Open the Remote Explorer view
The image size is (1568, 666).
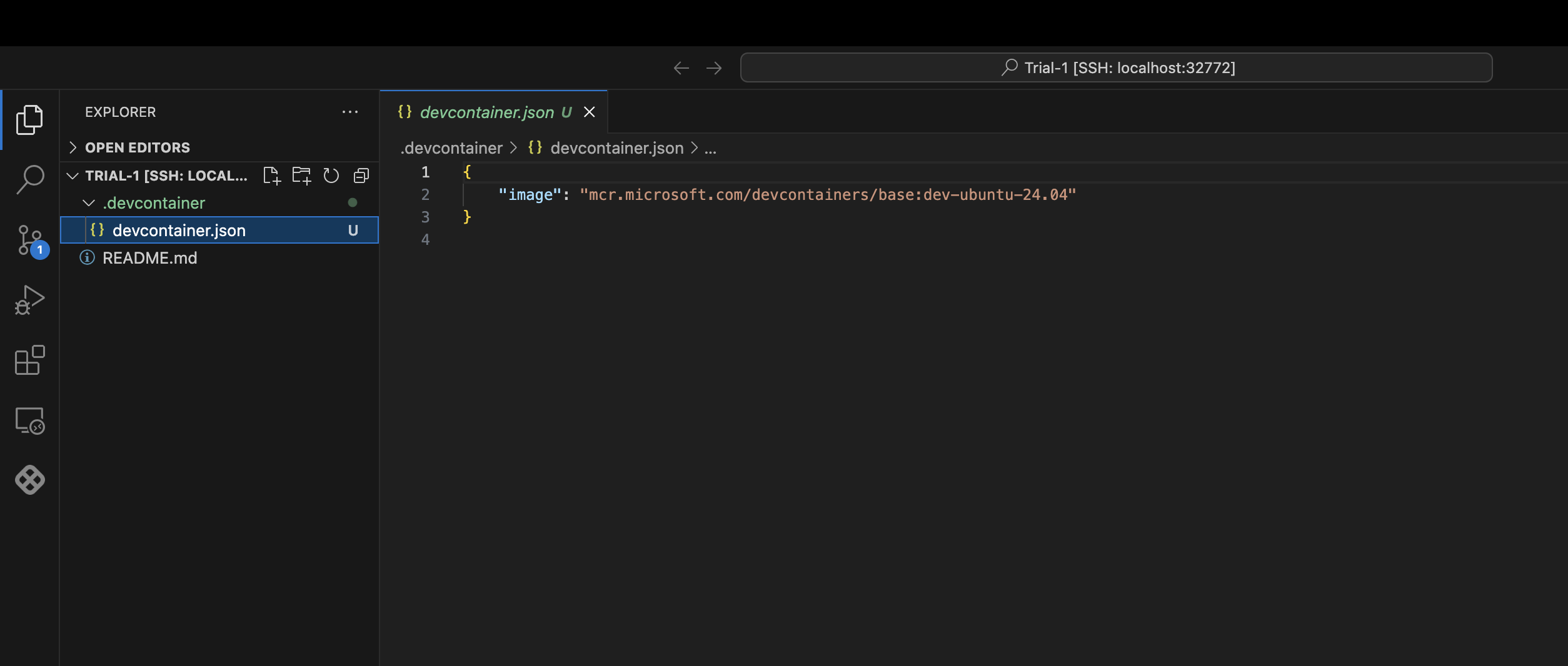click(29, 420)
